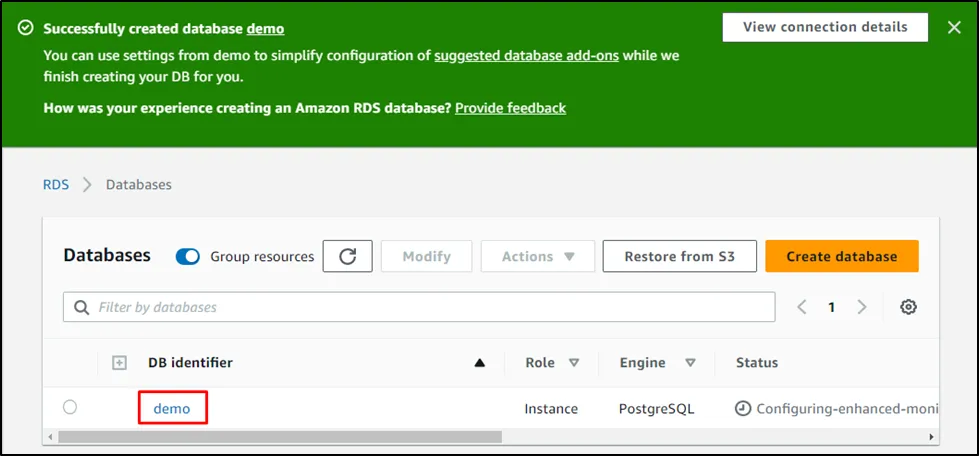Sort table by Role column arrow

click(x=574, y=363)
